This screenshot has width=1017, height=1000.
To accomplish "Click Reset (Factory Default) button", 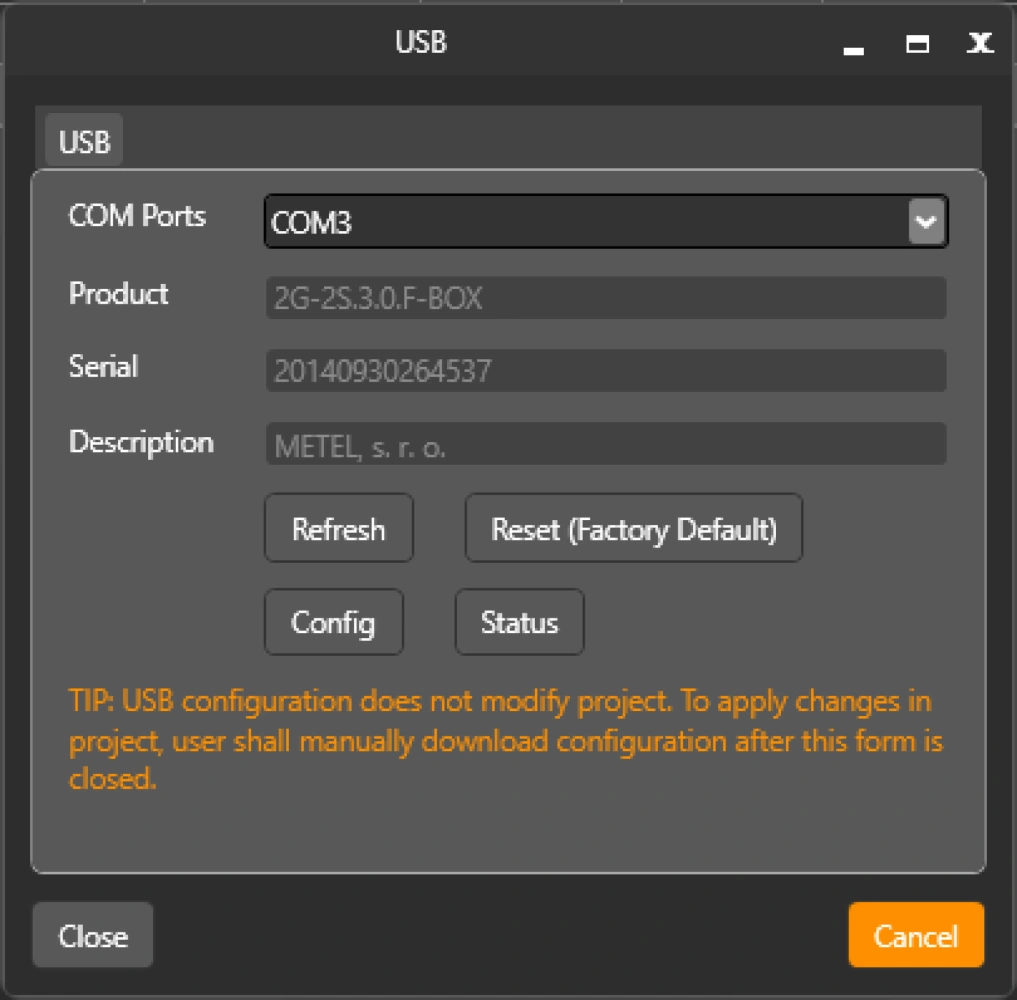I will tap(633, 529).
